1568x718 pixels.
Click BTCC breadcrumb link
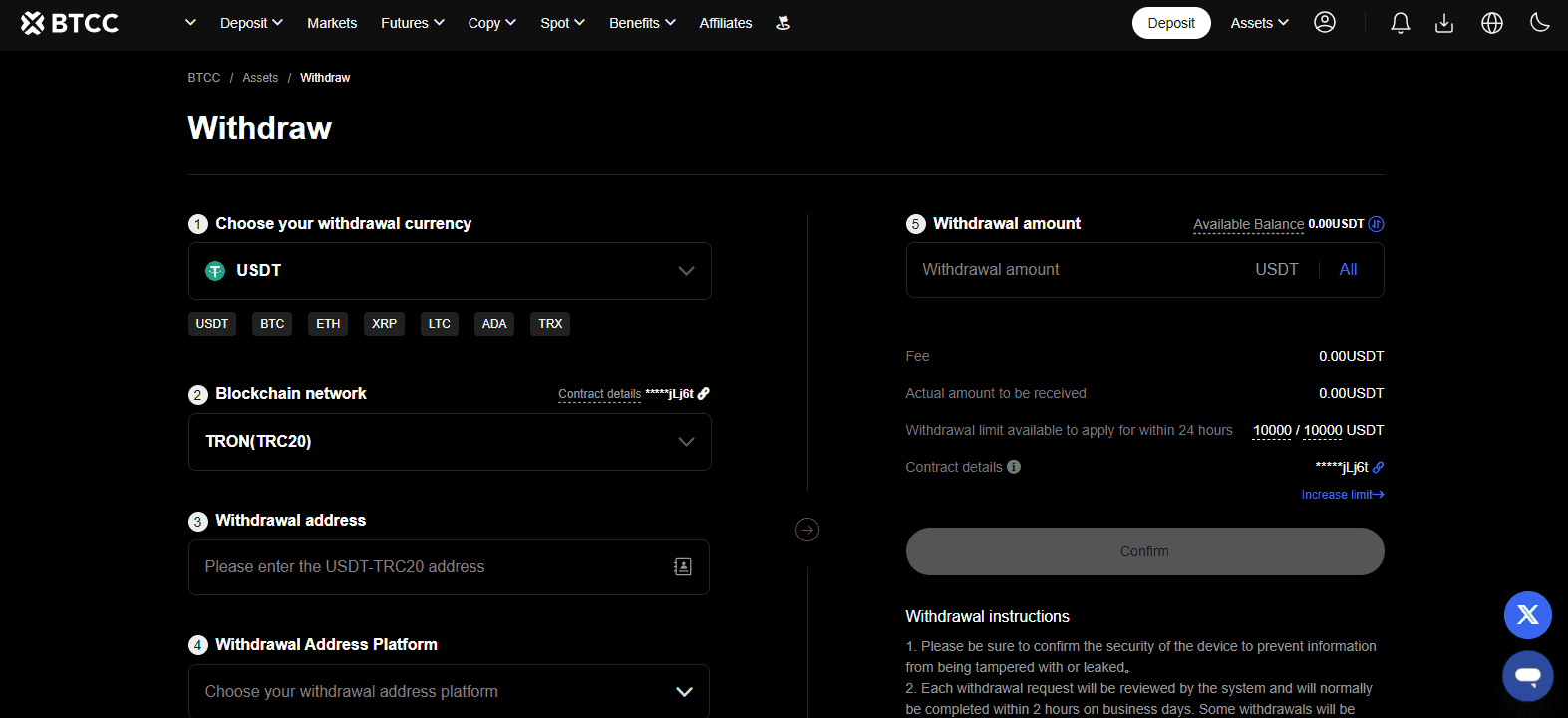pos(204,78)
